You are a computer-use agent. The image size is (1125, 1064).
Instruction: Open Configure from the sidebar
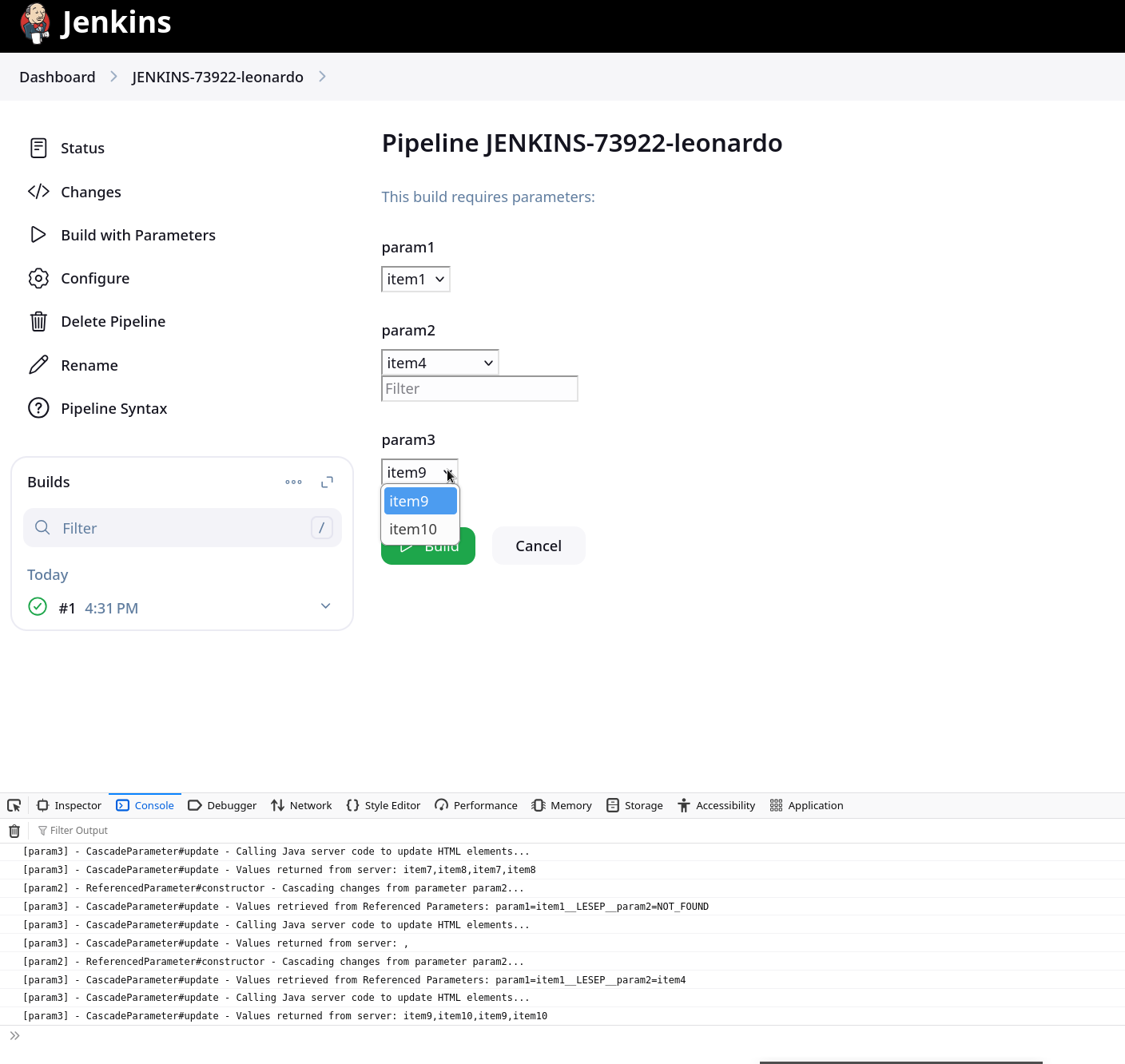pos(95,279)
